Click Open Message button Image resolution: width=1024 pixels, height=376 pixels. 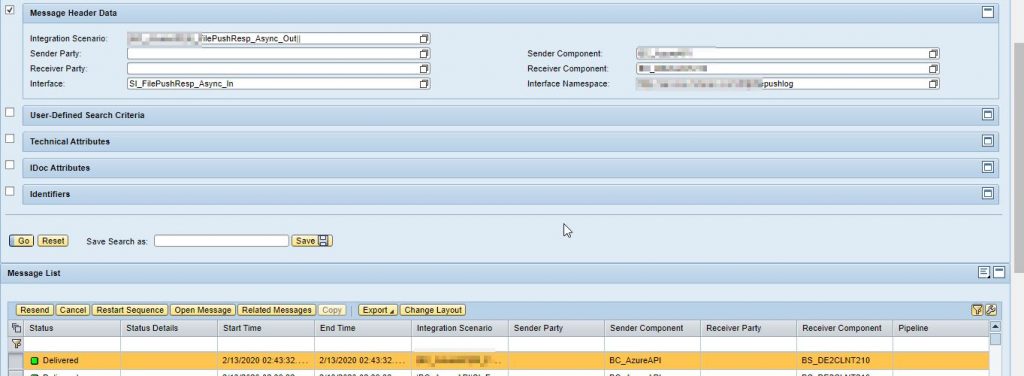(x=203, y=310)
